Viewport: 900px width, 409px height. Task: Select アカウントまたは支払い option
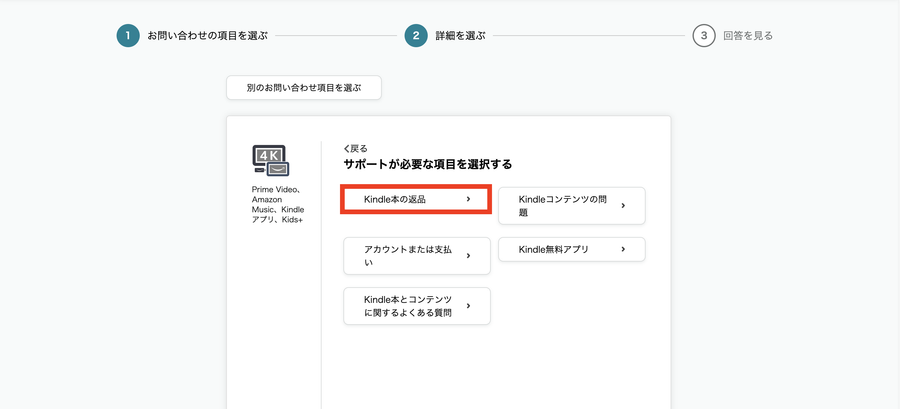pyautogui.click(x=417, y=256)
